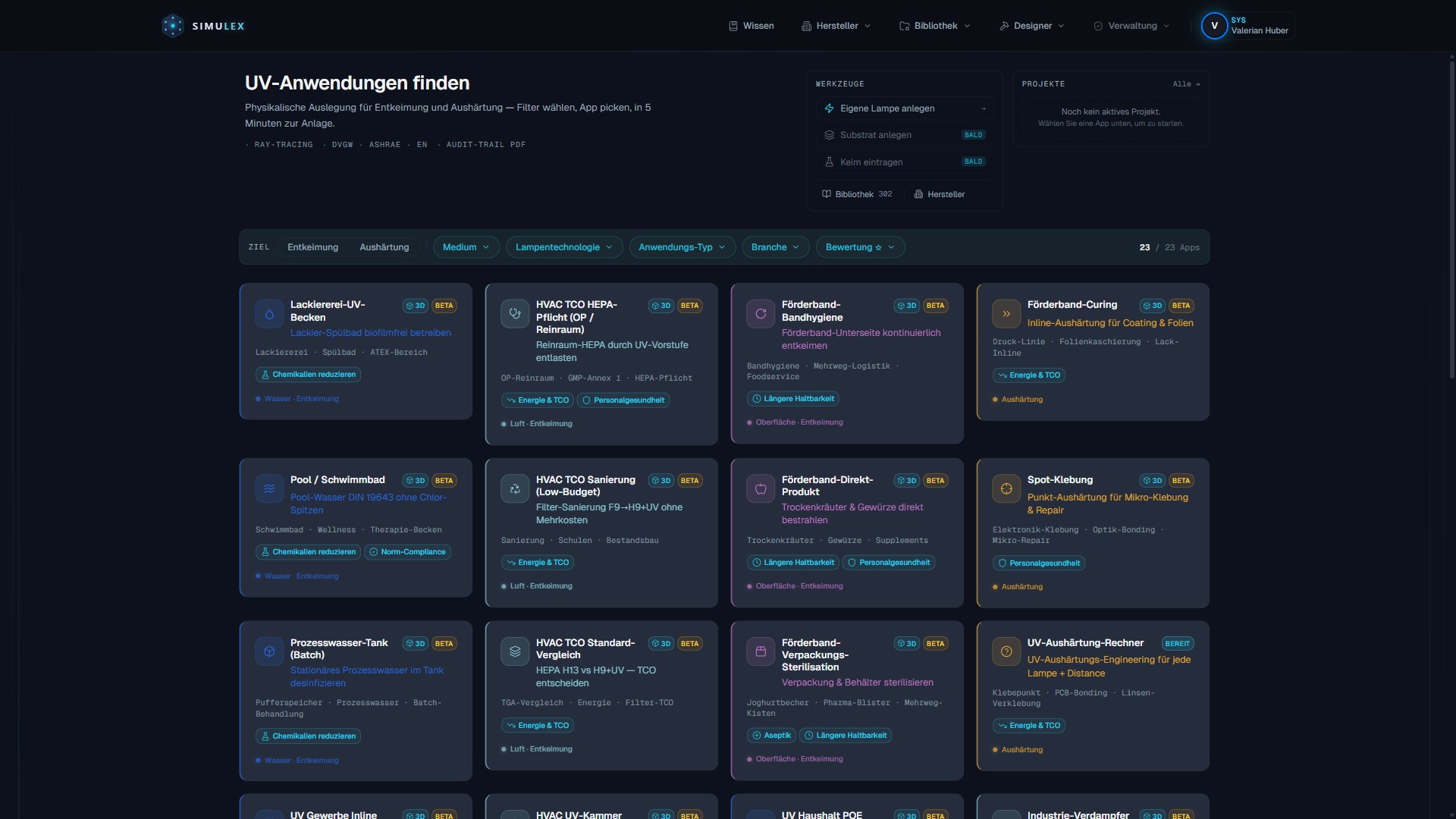Click the 3D badge on Lackiererei-UV-Becken
The height and width of the screenshot is (819, 1456).
click(x=416, y=306)
